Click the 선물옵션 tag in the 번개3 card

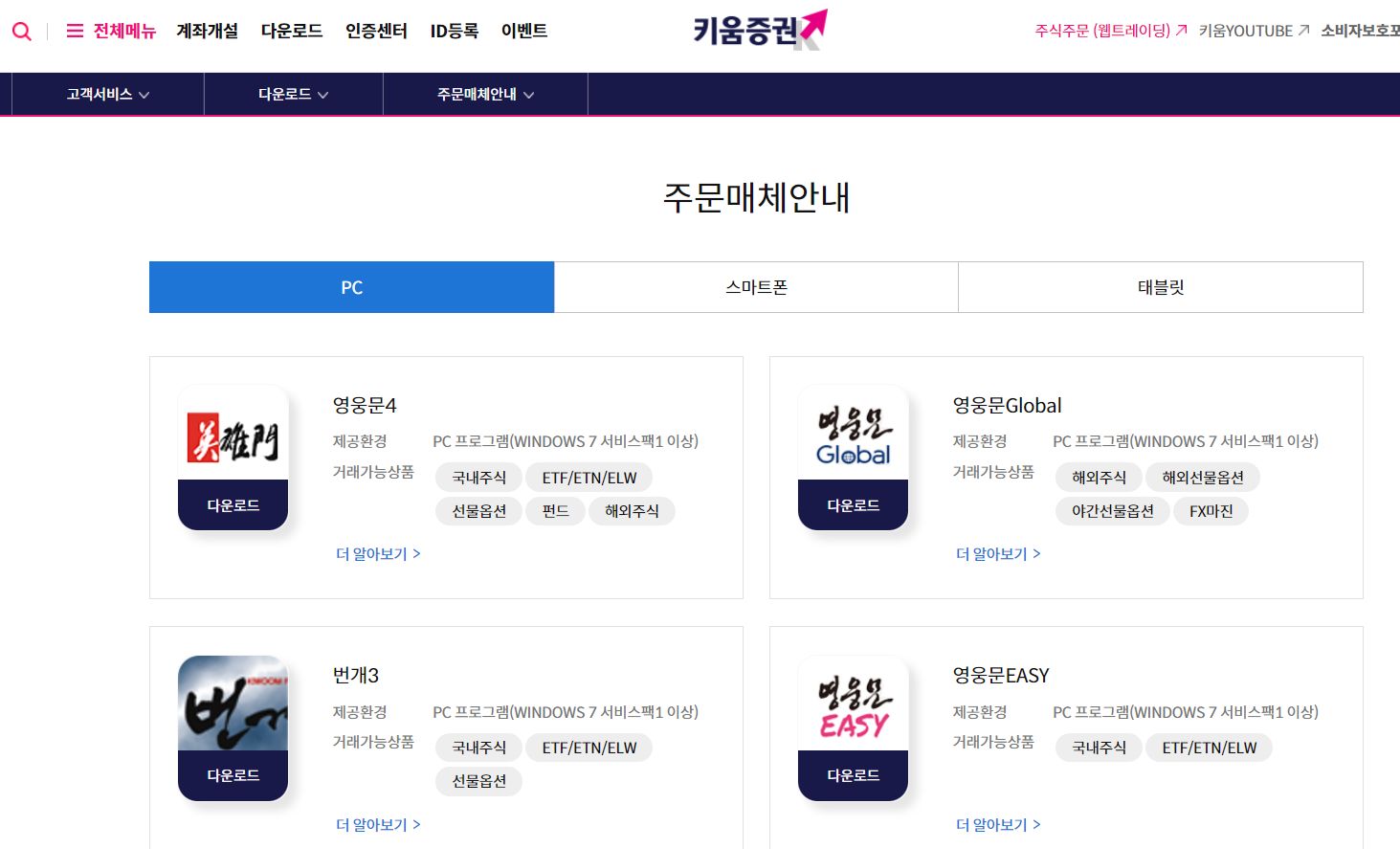point(478,781)
